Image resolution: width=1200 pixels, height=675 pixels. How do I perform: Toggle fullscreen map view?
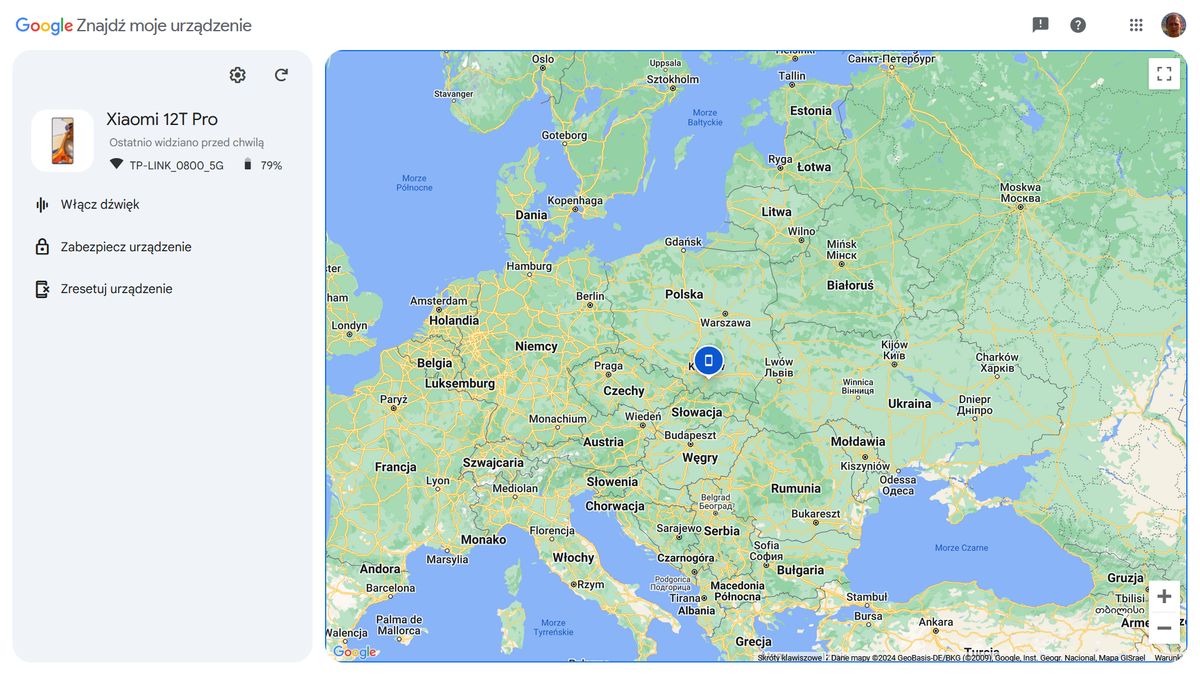[x=1164, y=74]
